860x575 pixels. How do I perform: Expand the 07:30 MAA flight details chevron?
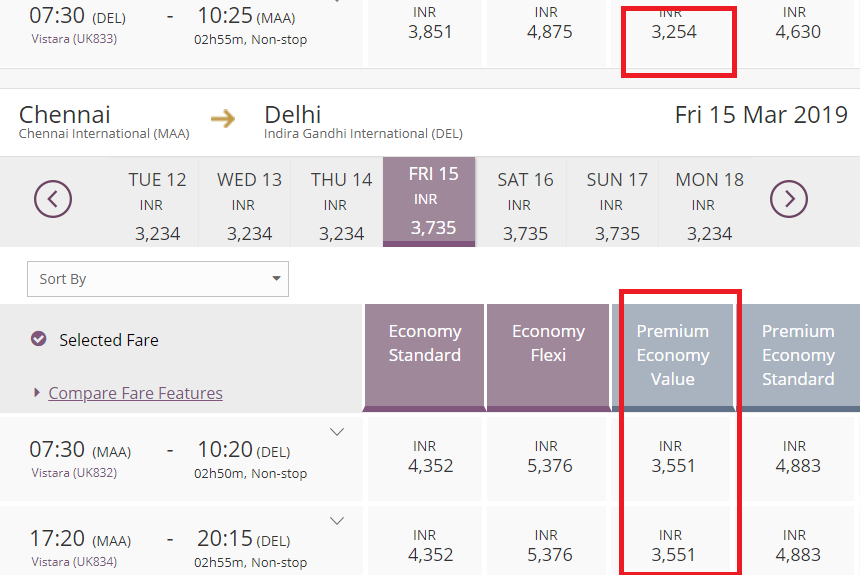tap(337, 432)
